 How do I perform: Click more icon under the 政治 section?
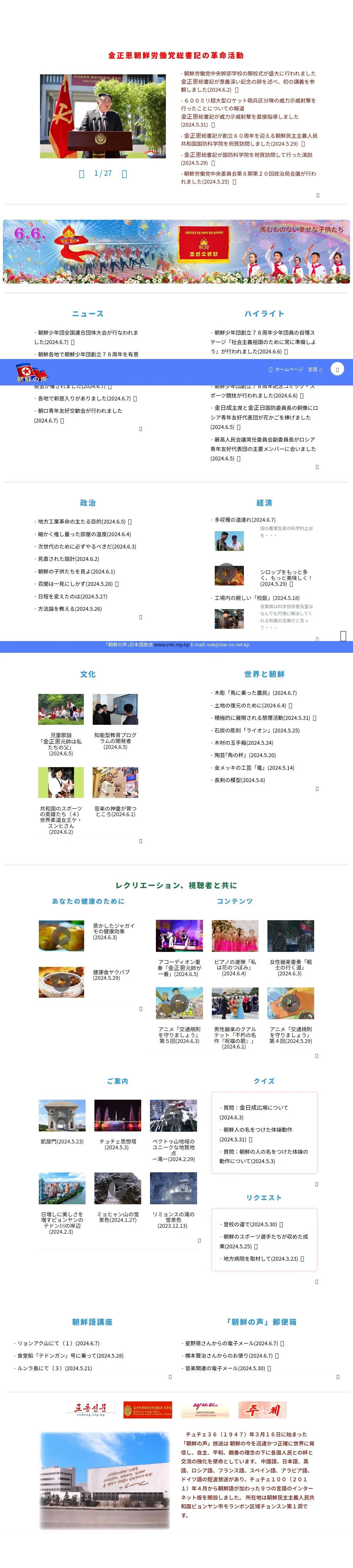pyautogui.click(x=141, y=617)
